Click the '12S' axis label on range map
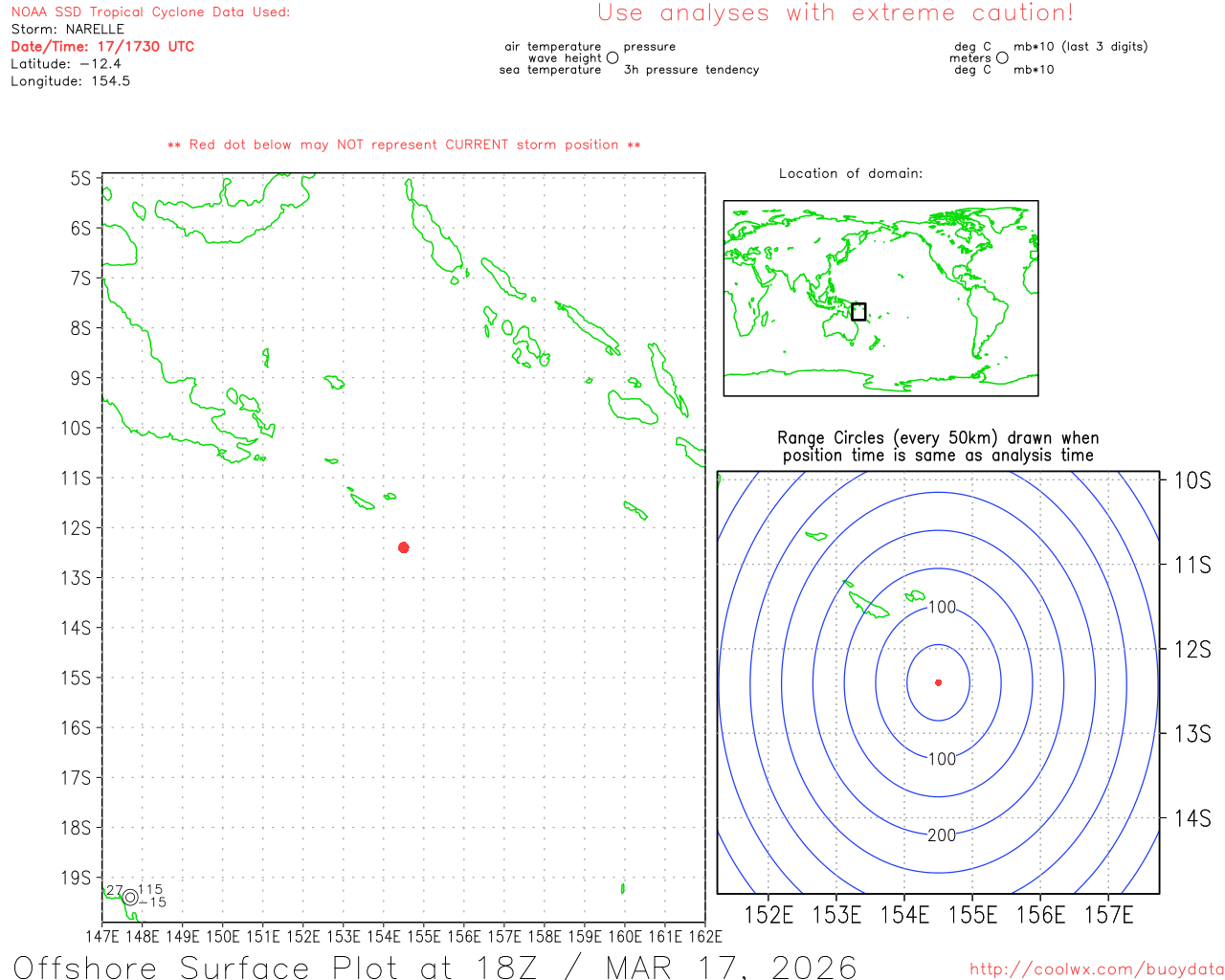 tap(1192, 650)
